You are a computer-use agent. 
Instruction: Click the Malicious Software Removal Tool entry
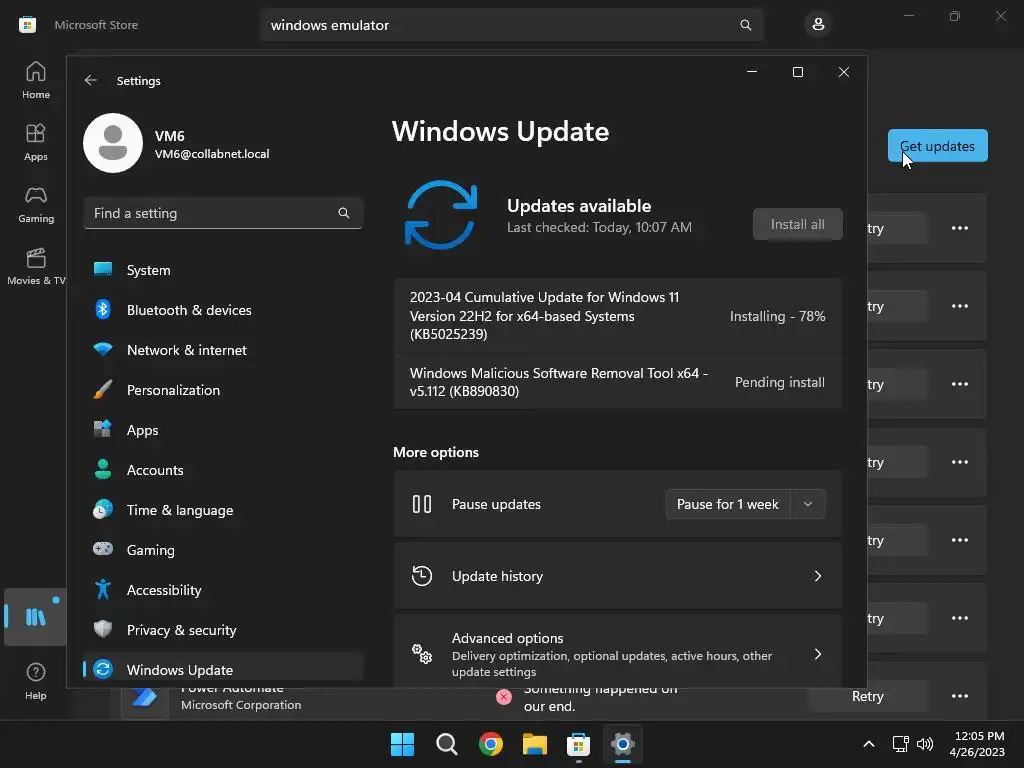click(617, 382)
